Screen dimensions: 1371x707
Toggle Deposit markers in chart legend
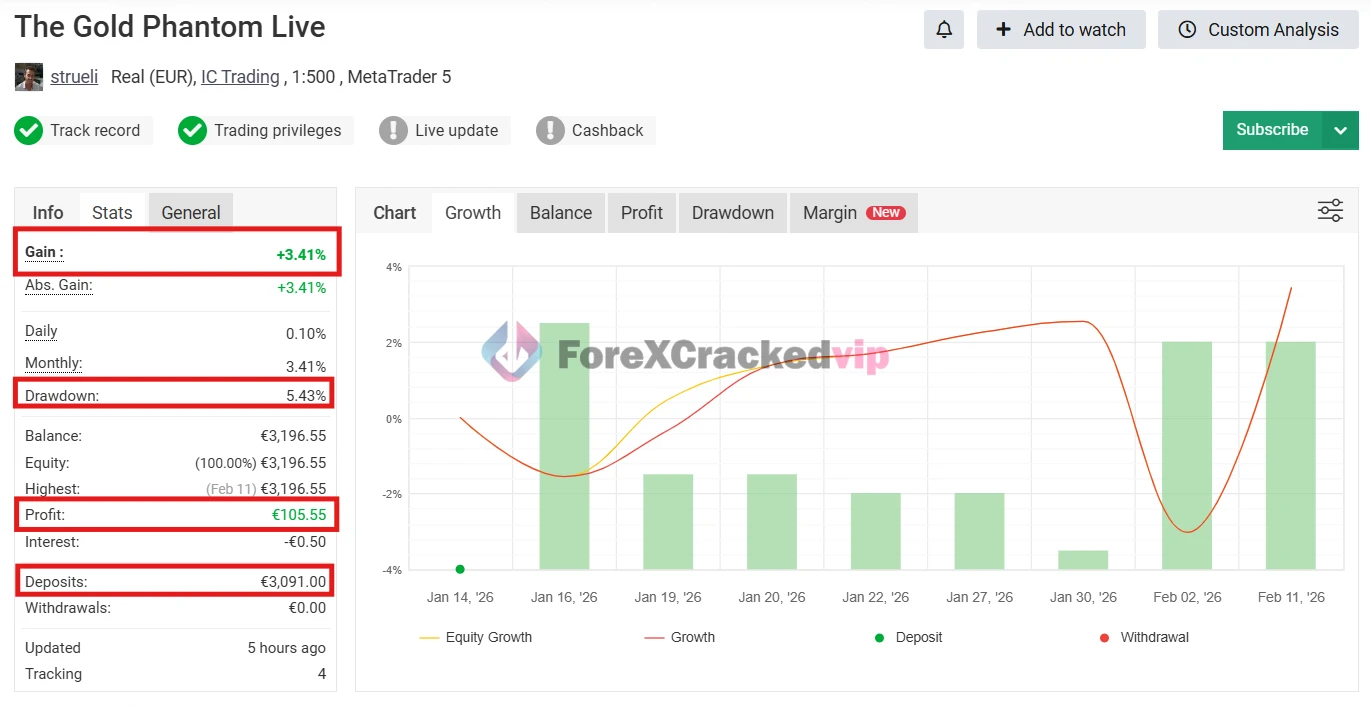click(908, 637)
